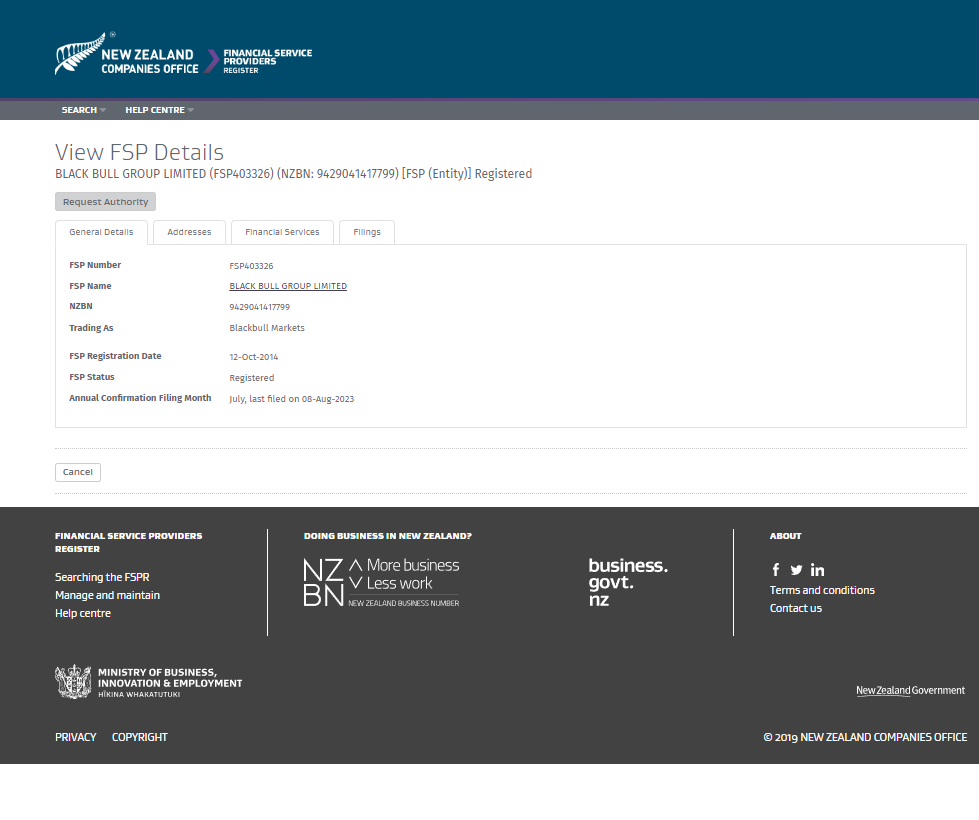Click the Trading As label
The width and height of the screenshot is (979, 820).
91,328
